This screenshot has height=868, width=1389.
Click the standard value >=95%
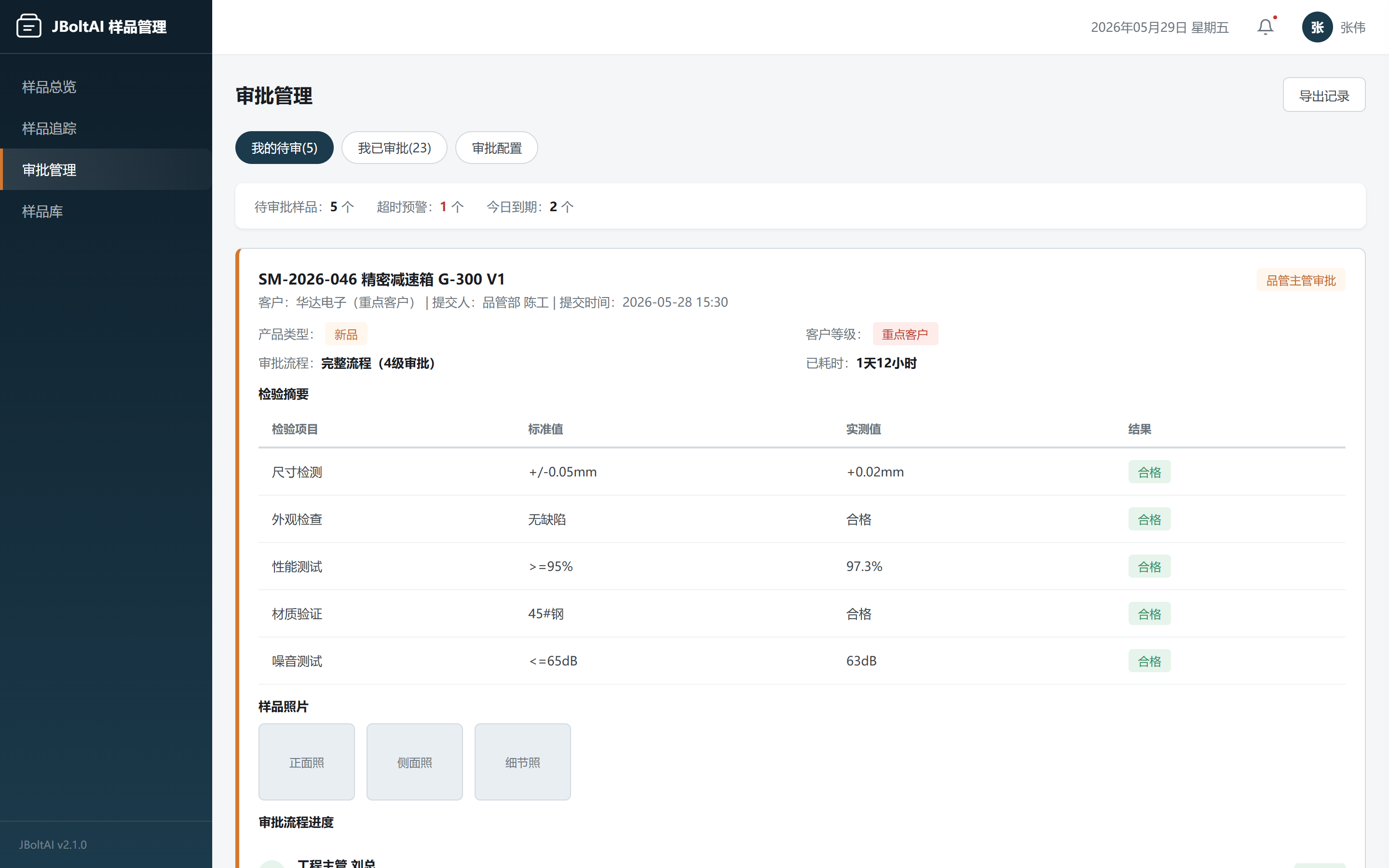tap(550, 567)
